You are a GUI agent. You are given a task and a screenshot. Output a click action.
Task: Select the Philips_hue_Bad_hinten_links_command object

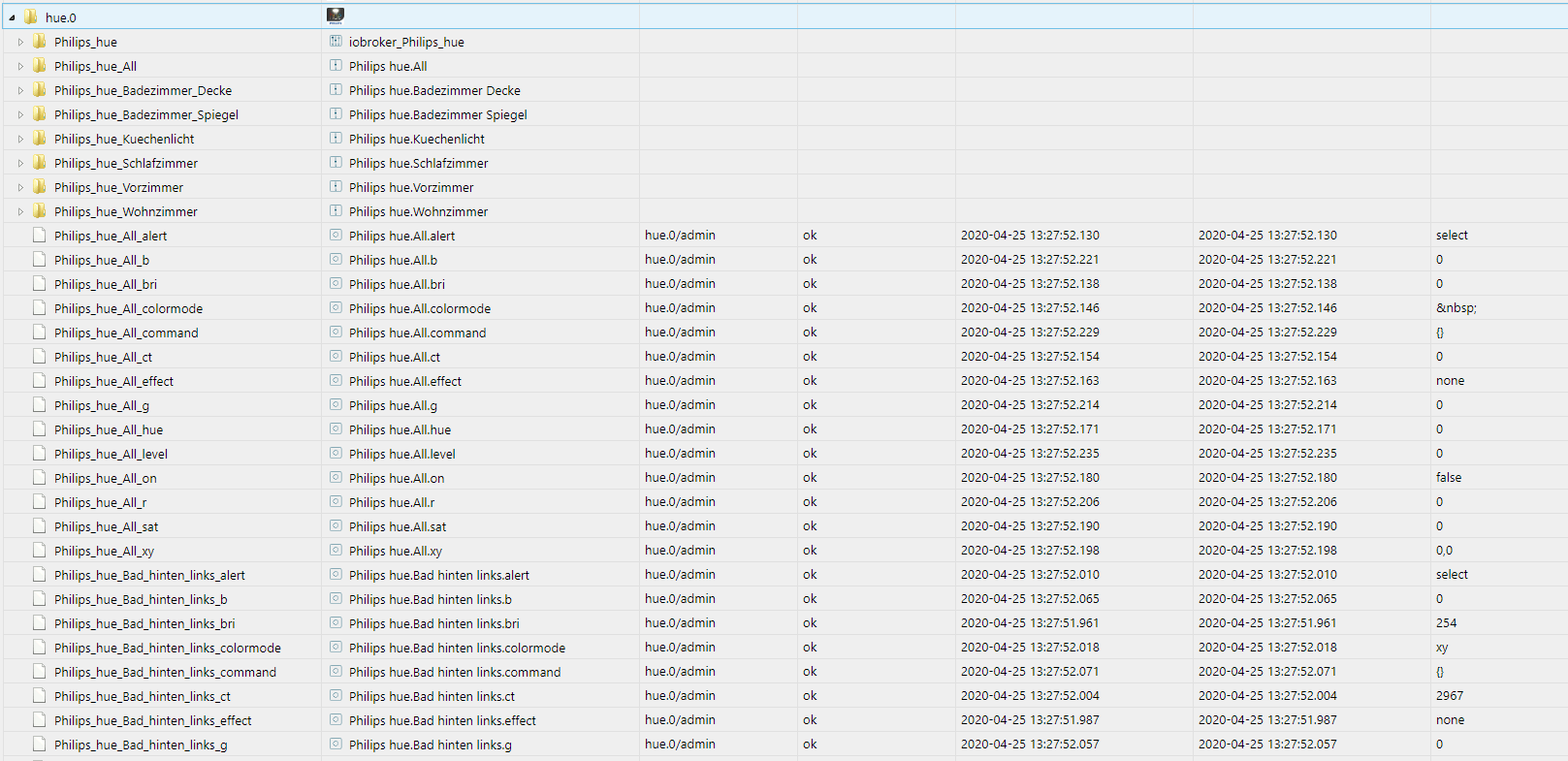pos(165,672)
